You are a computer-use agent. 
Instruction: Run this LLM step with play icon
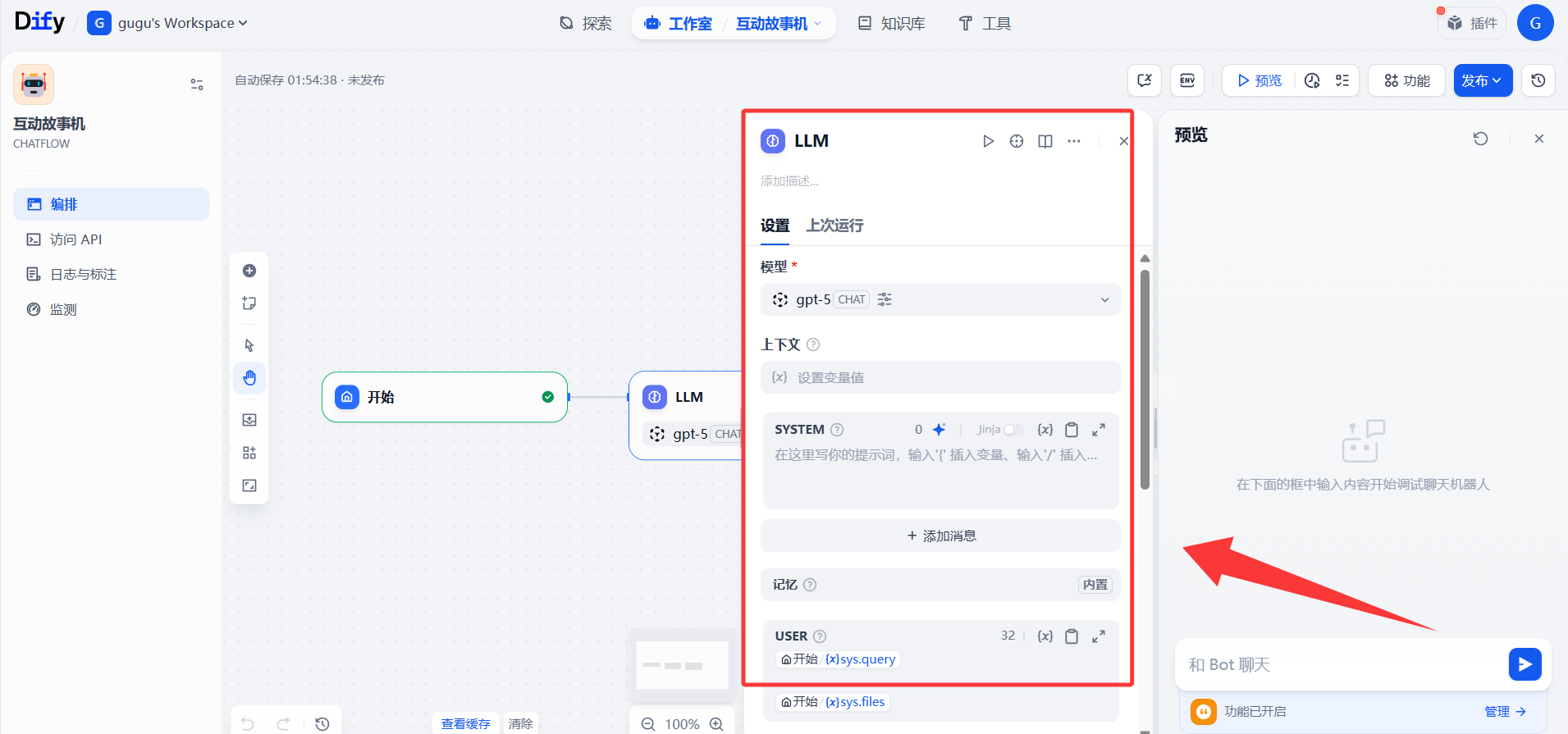tap(988, 141)
